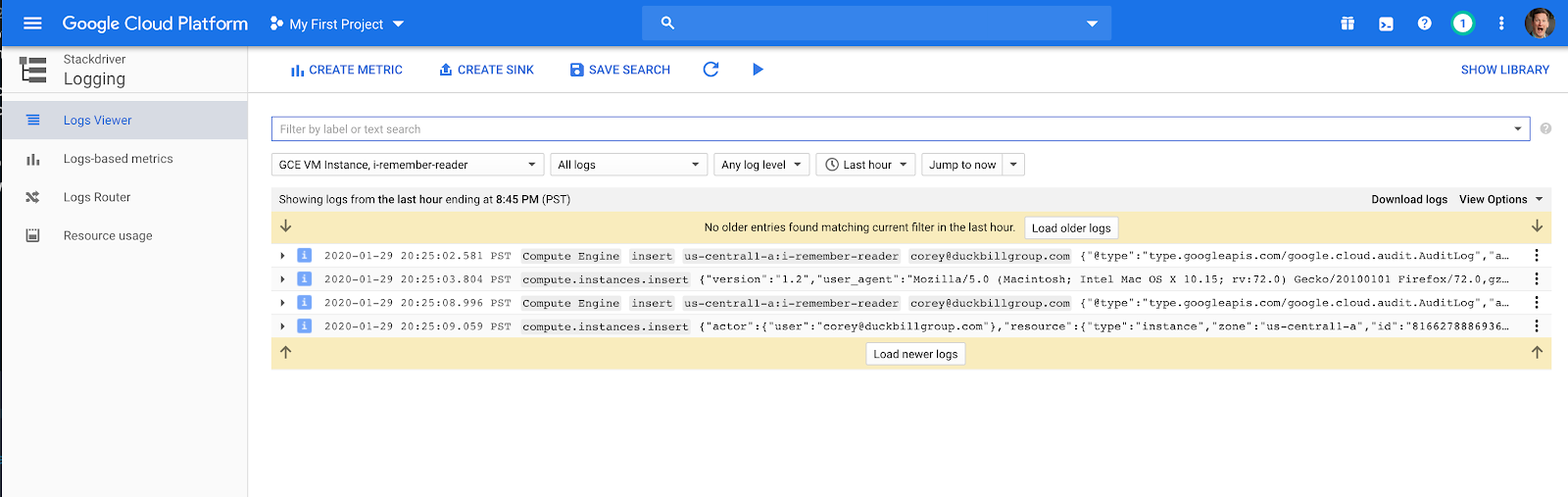
Task: Click the search magnifier icon in top bar
Action: tap(667, 24)
